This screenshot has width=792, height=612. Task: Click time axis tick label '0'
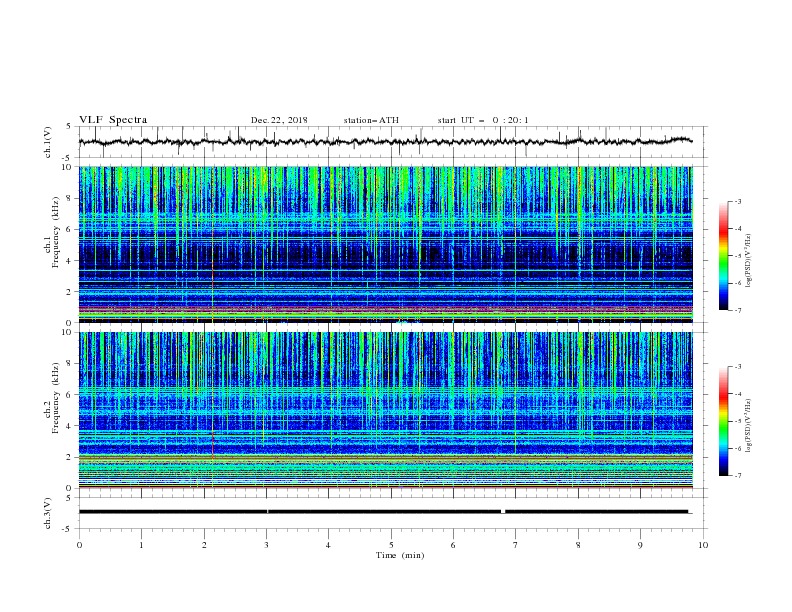pos(79,545)
